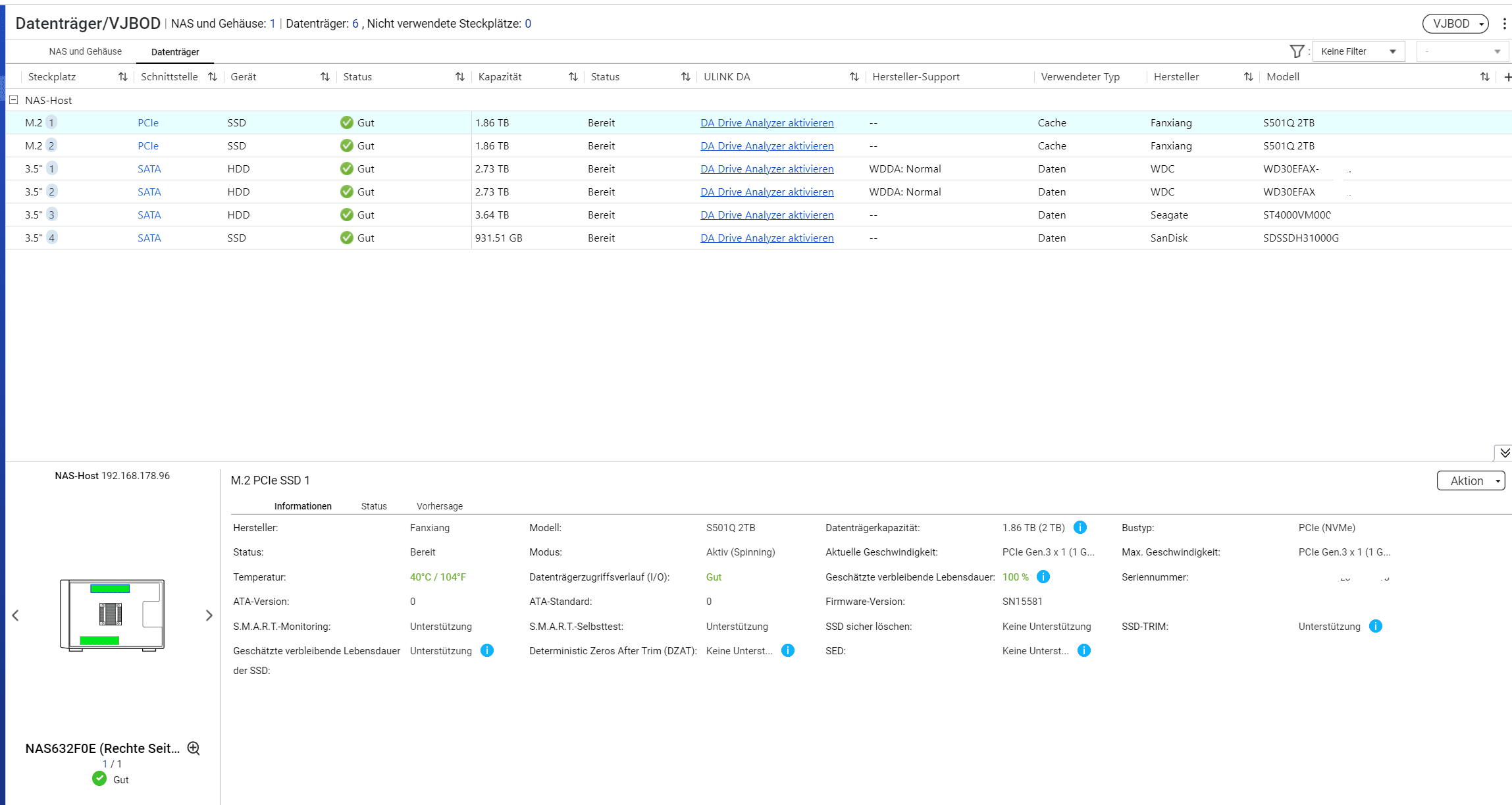This screenshot has width=1512, height=805.
Task: Click the NAS enclosure diagram thumbnail
Action: point(112,615)
